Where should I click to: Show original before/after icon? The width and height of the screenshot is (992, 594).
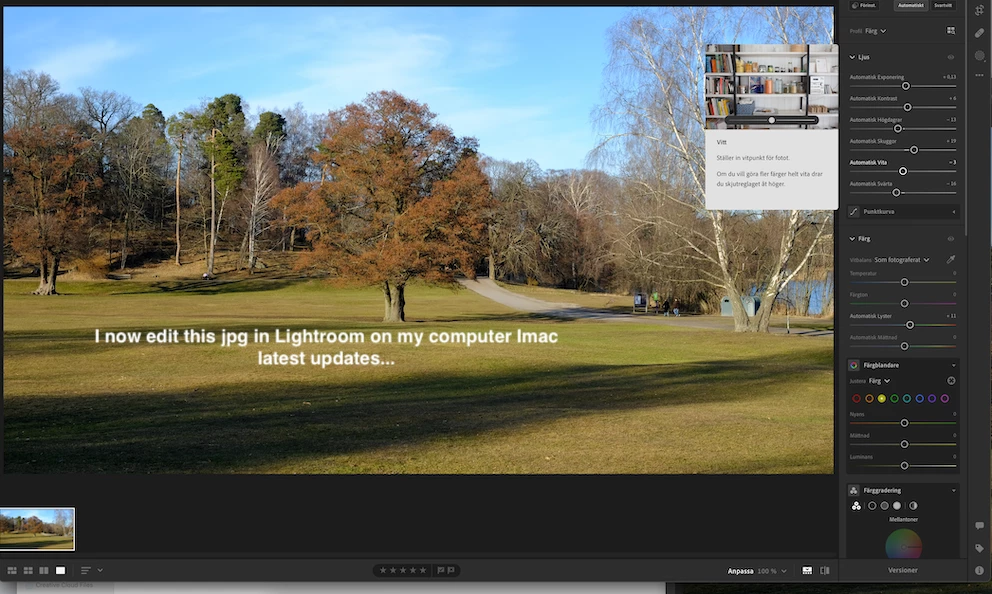point(825,570)
